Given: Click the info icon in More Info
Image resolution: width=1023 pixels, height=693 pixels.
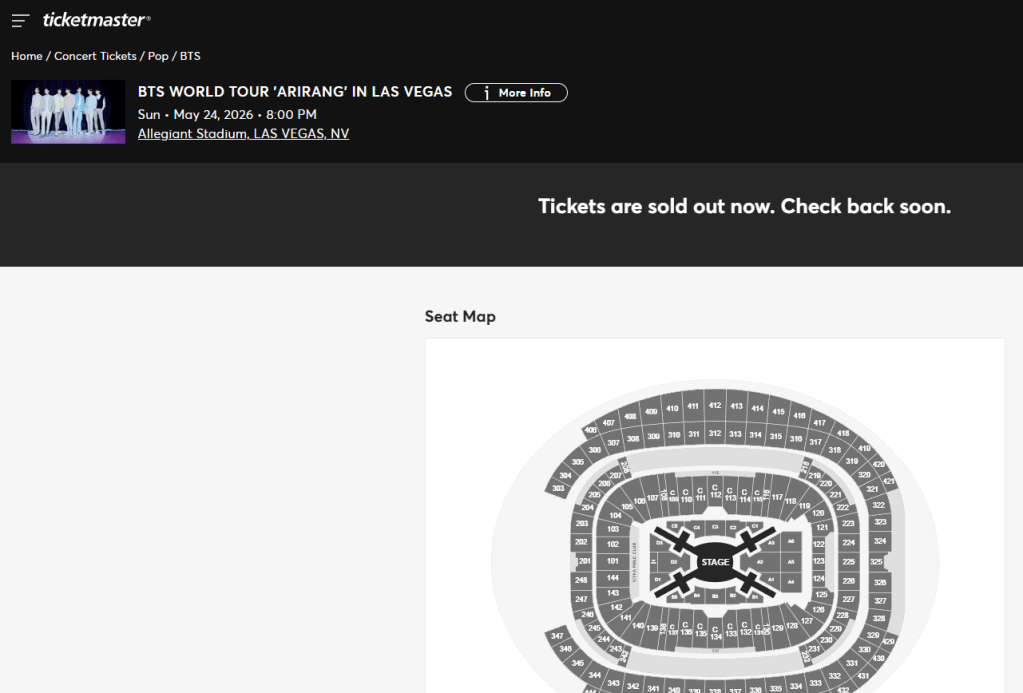Looking at the screenshot, I should point(486,93).
